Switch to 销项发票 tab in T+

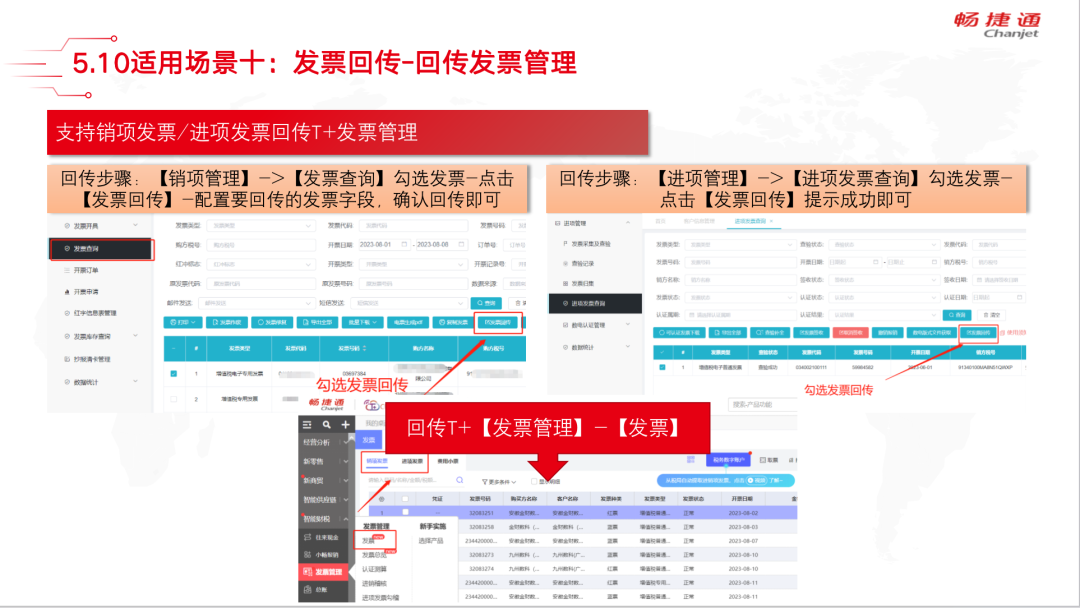[x=377, y=461]
